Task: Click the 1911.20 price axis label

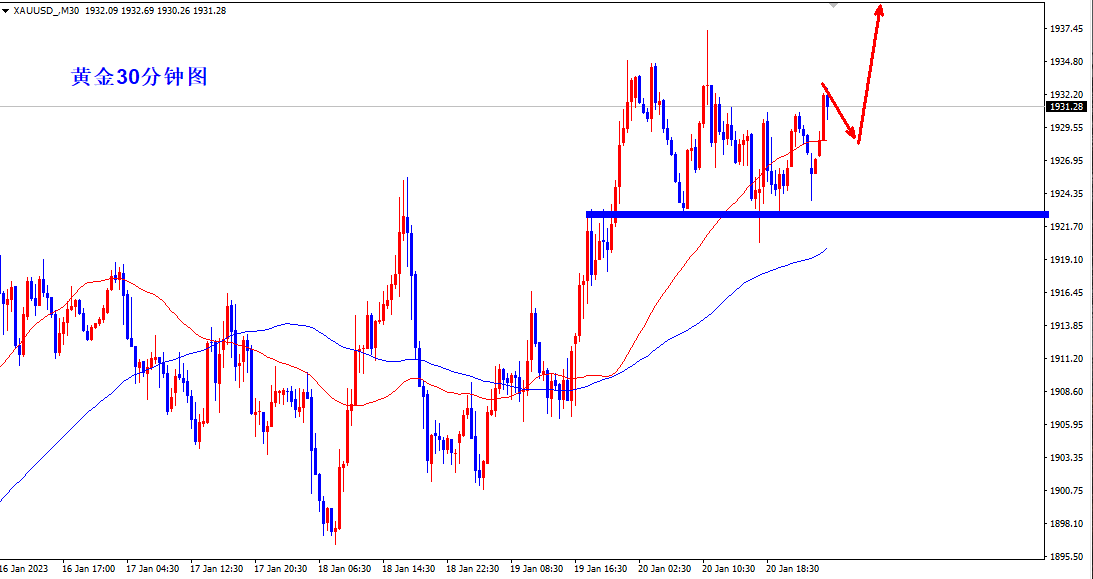Action: point(1067,359)
